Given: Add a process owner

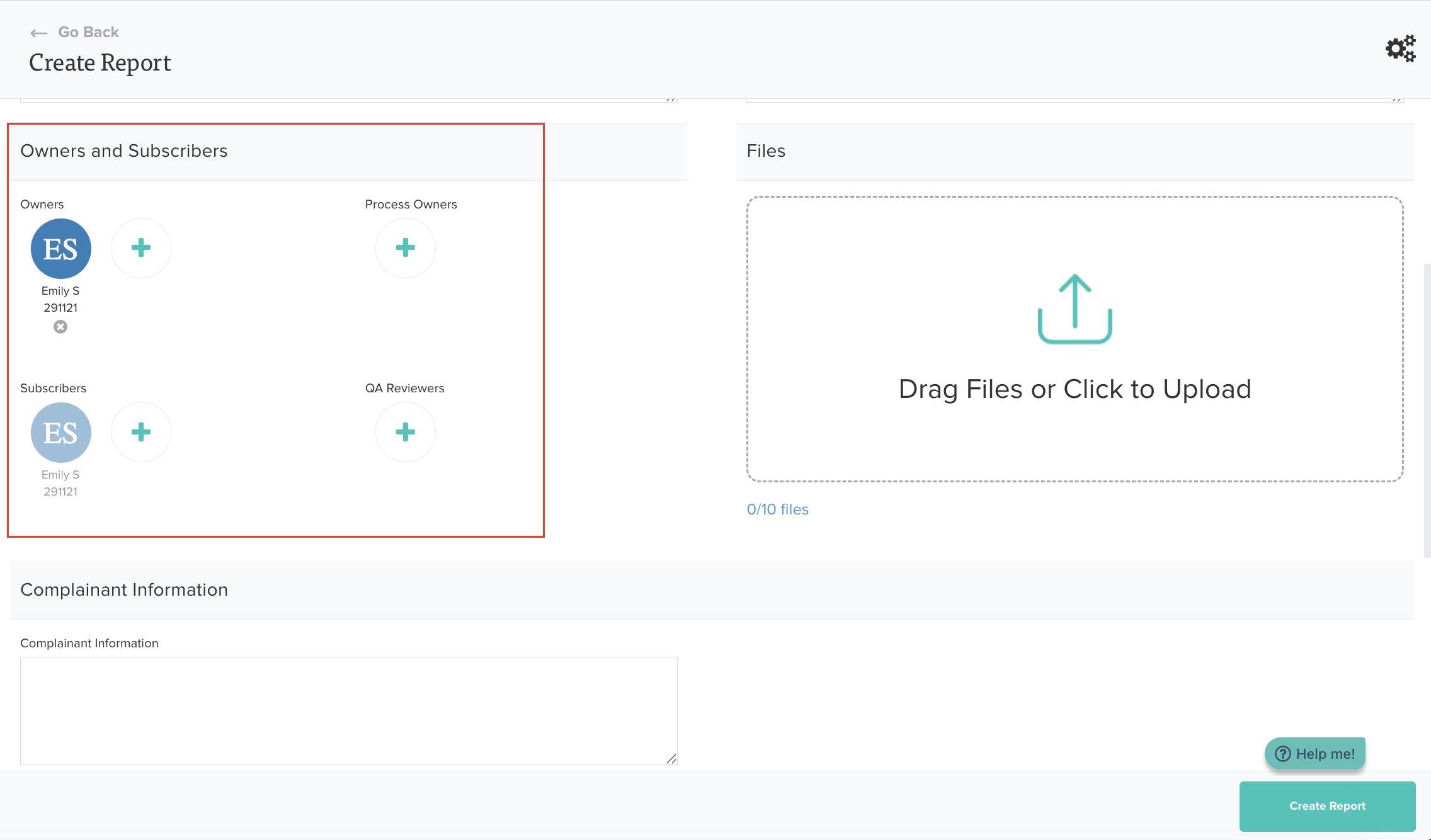Looking at the screenshot, I should coord(406,248).
